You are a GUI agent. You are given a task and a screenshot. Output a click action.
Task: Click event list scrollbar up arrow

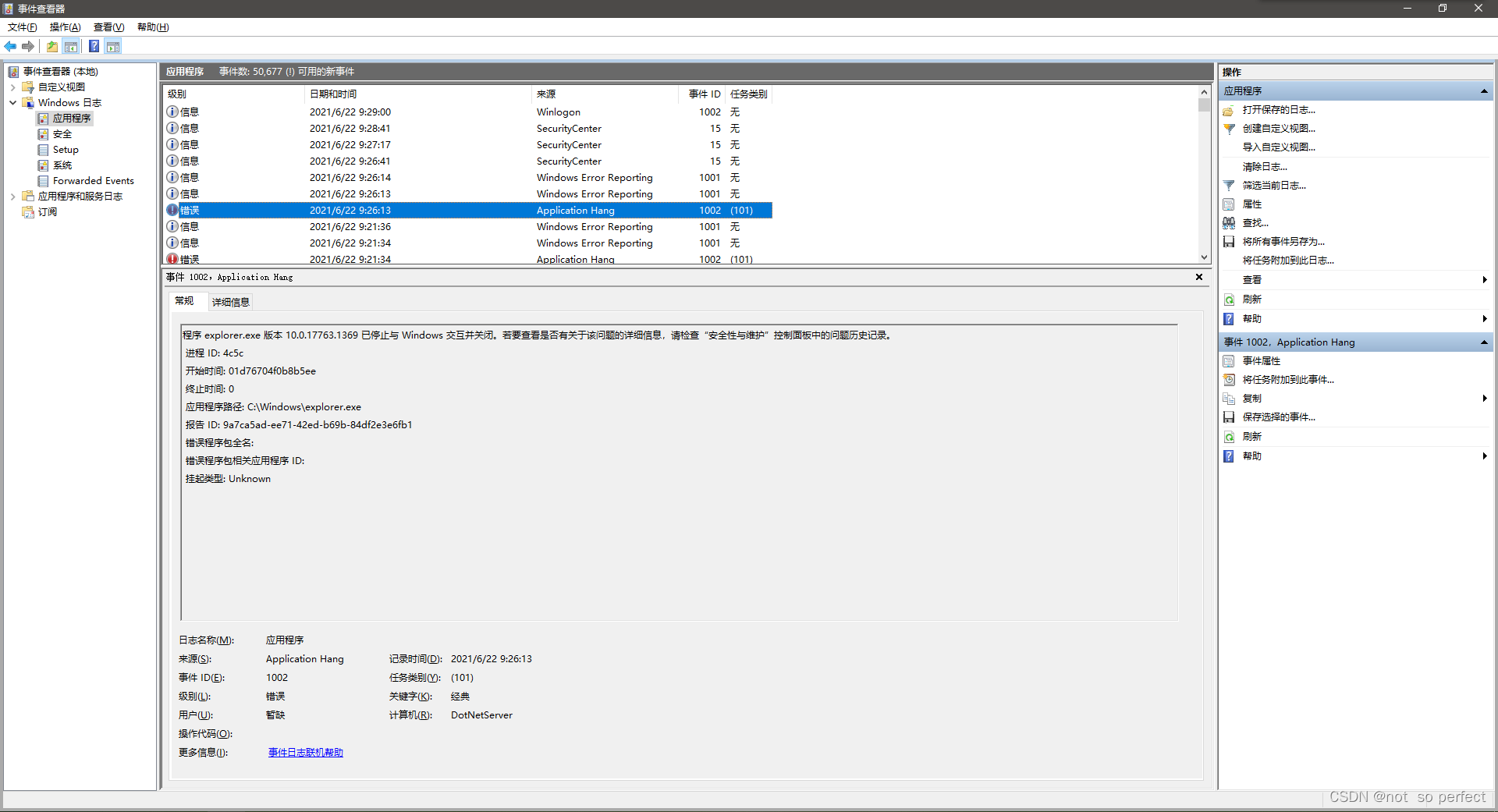pyautogui.click(x=1204, y=93)
